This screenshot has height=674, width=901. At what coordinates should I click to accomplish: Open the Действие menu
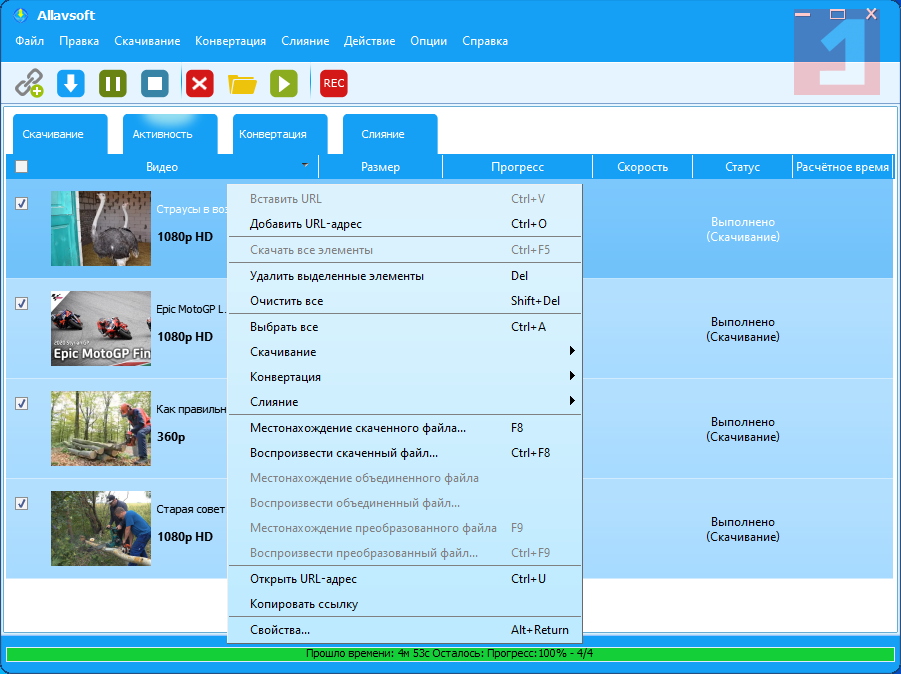tap(369, 41)
